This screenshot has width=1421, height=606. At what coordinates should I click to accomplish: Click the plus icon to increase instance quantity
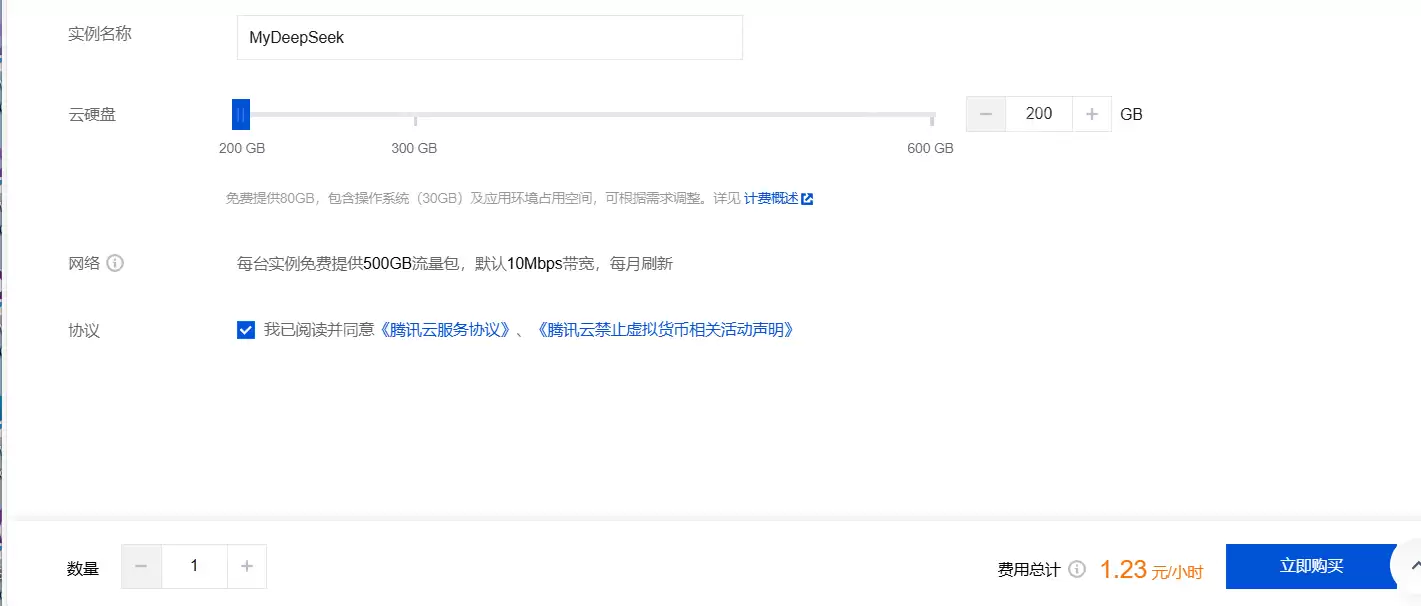246,565
